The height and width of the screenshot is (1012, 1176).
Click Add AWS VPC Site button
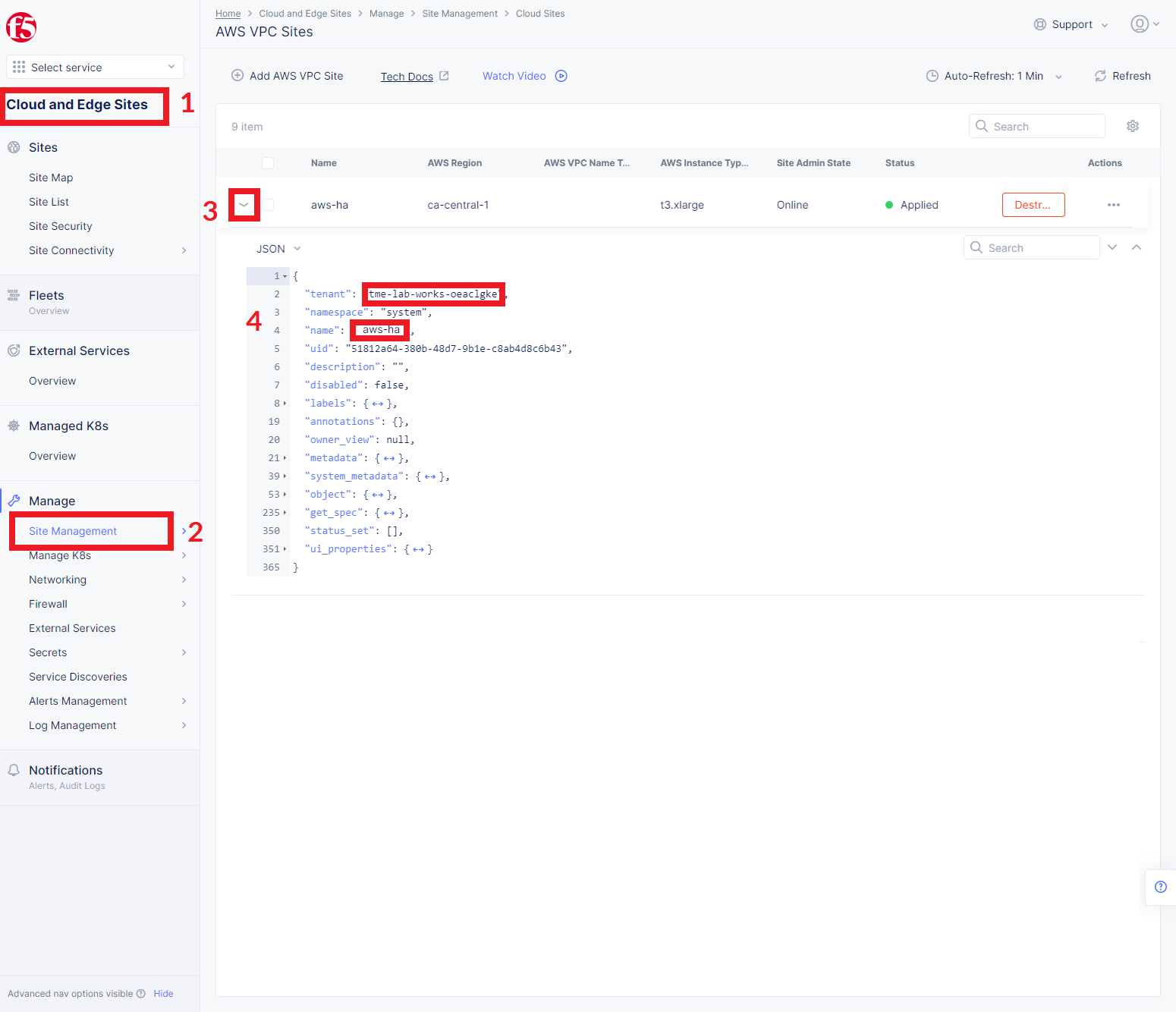[x=288, y=76]
